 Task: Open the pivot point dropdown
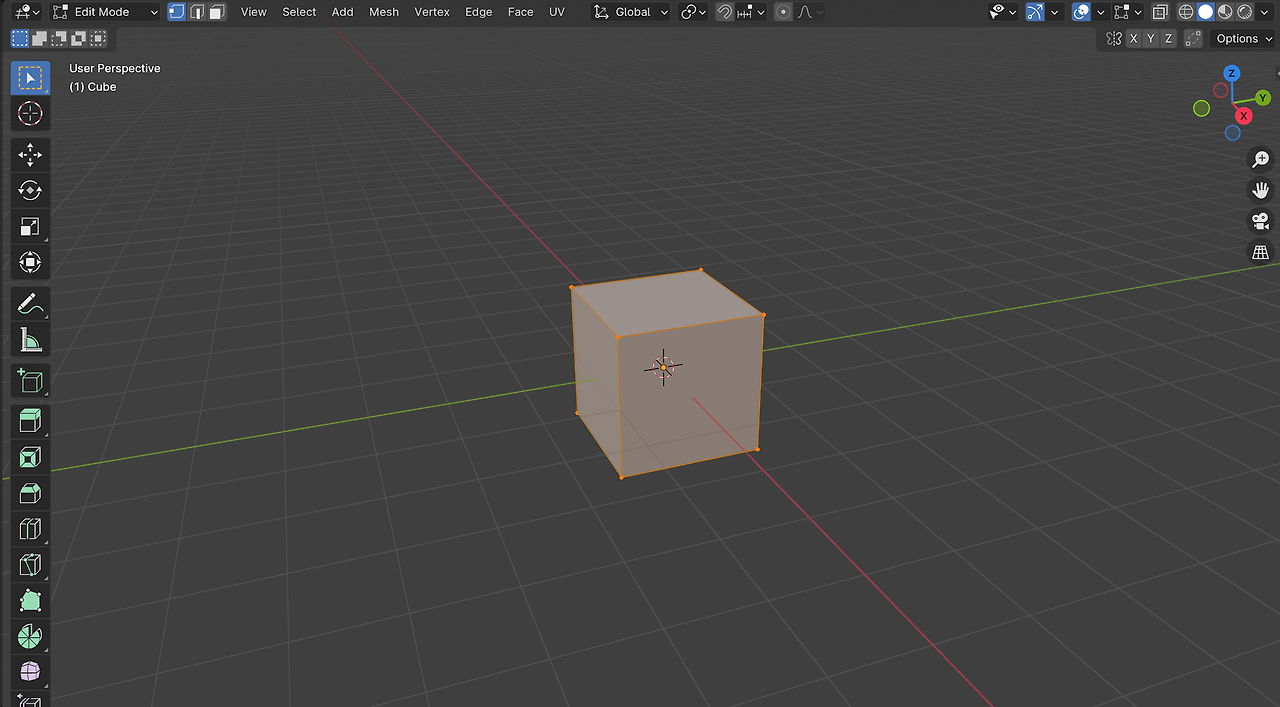pyautogui.click(x=693, y=12)
